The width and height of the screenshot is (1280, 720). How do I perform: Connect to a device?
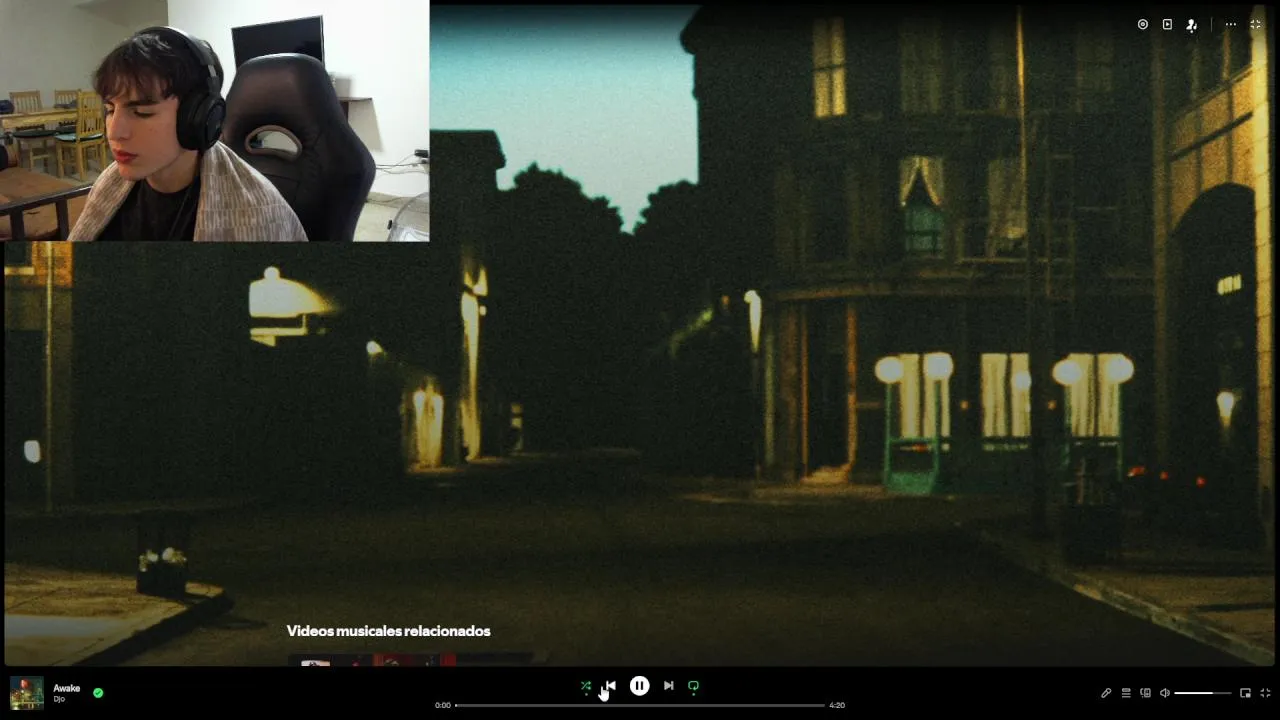coord(1146,693)
